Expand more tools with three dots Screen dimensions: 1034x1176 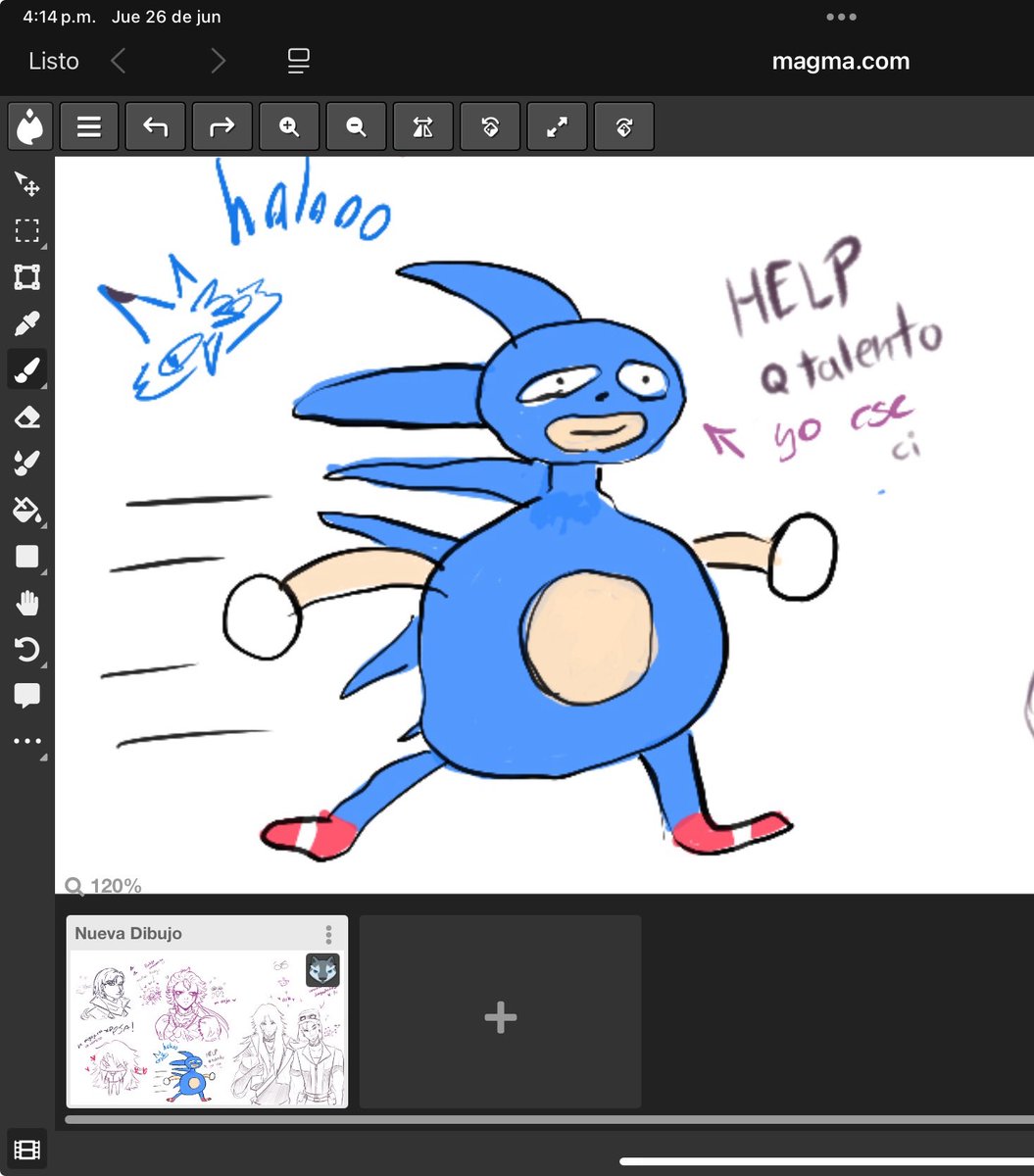(x=27, y=742)
